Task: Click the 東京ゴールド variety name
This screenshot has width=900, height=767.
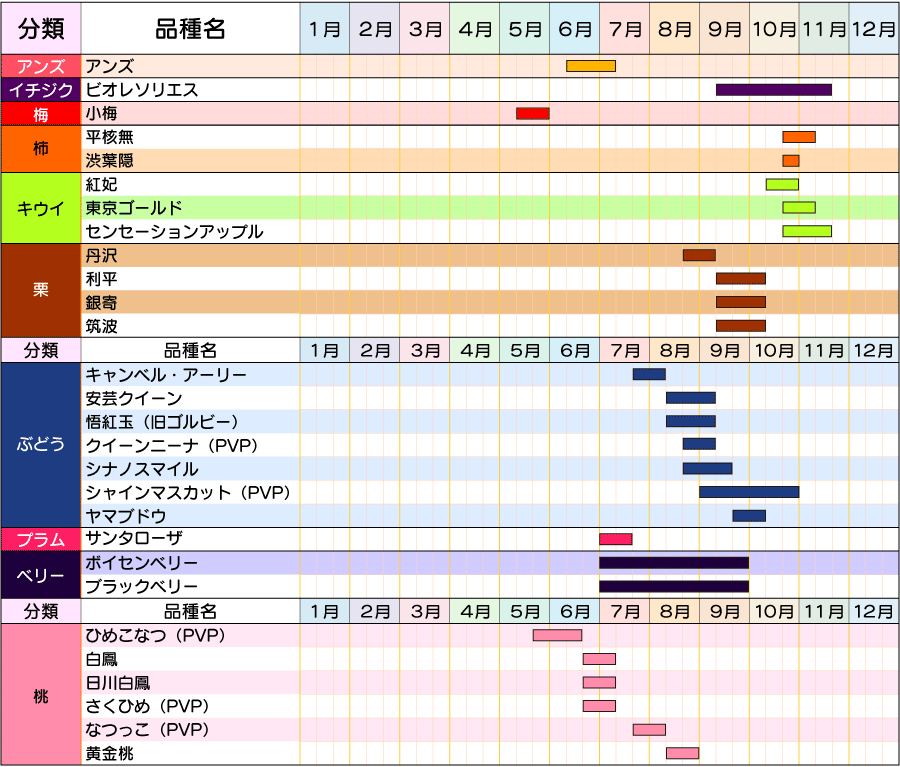Action: pyautogui.click(x=134, y=207)
